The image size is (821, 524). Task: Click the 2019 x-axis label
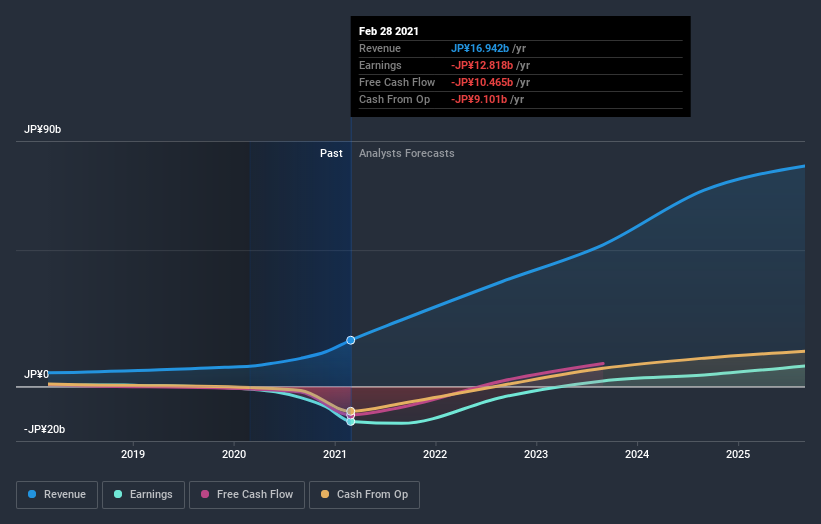[133, 454]
